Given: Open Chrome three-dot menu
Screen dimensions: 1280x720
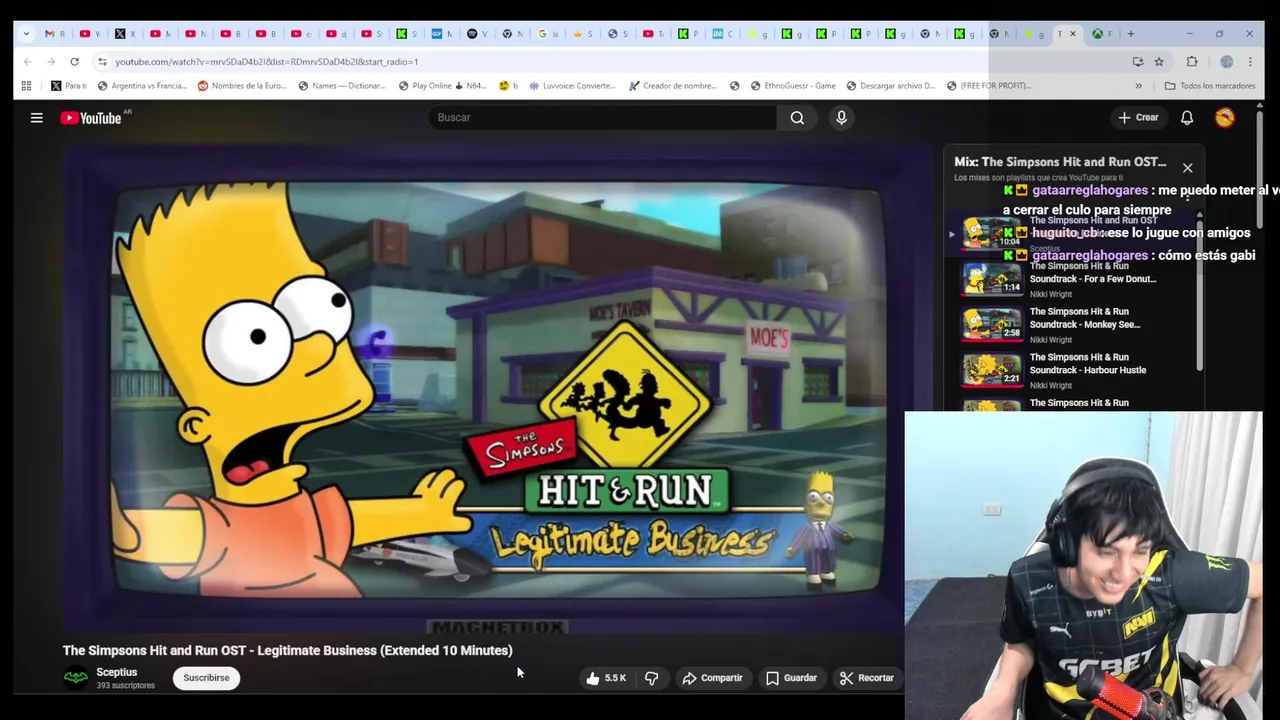Looking at the screenshot, I should [x=1250, y=61].
